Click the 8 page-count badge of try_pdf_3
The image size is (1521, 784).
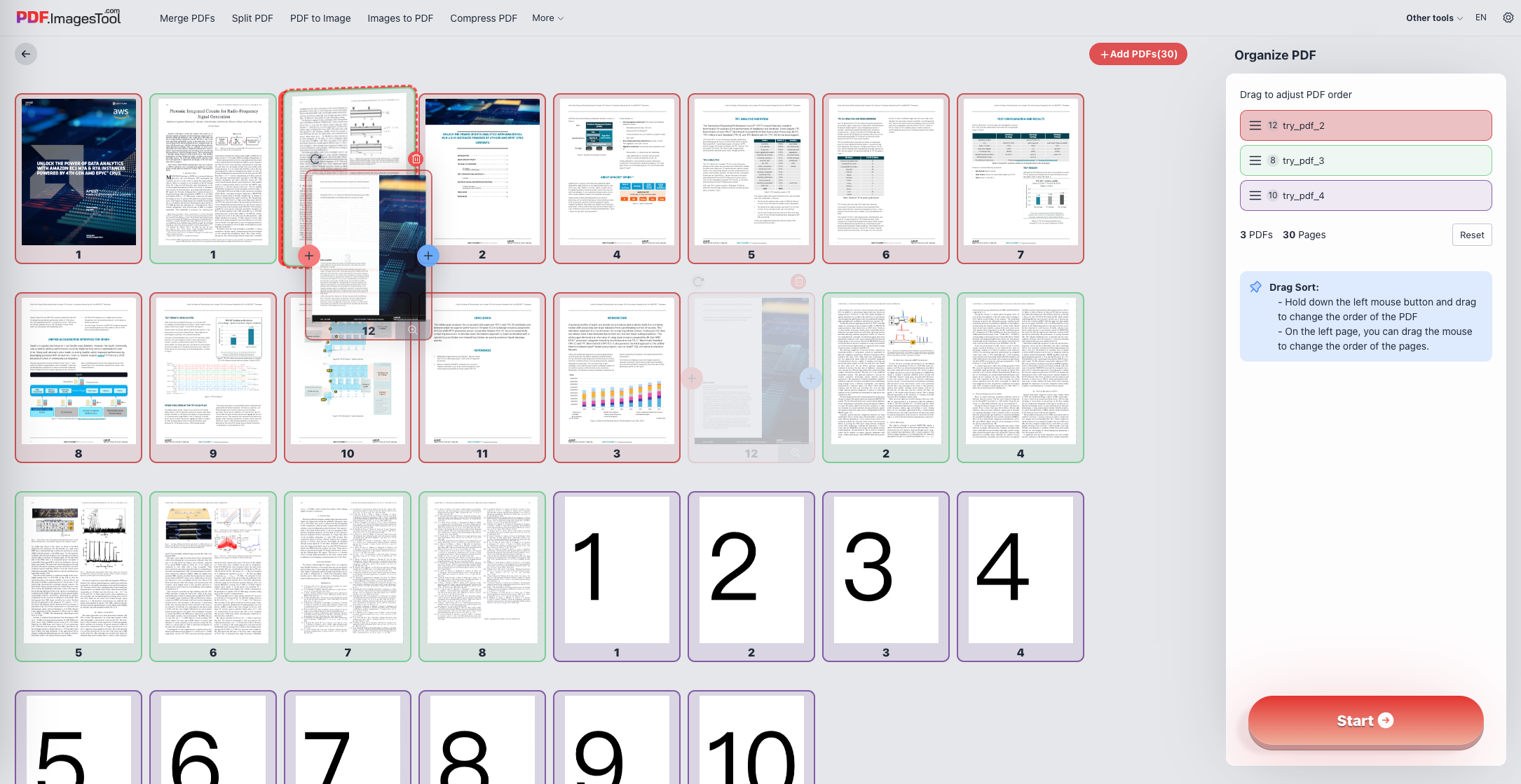click(1273, 160)
